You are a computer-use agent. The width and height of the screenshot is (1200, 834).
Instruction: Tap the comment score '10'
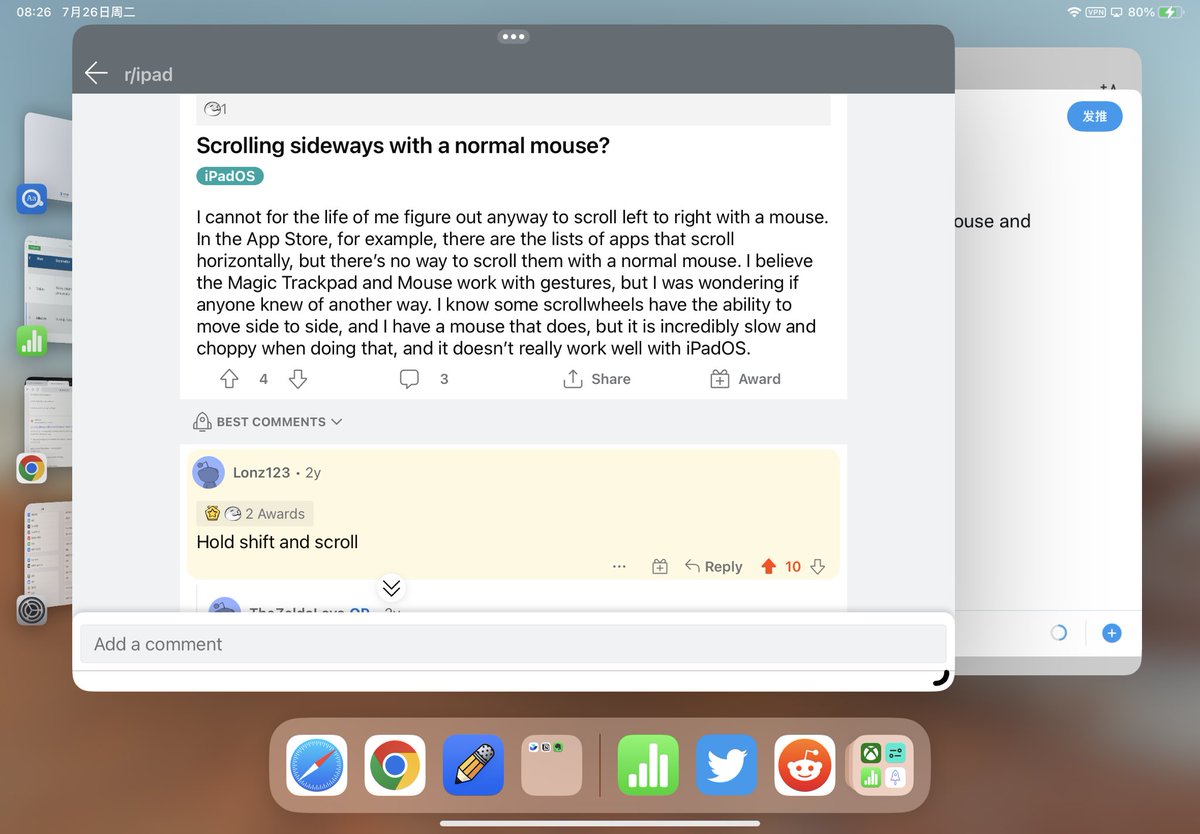[793, 567]
